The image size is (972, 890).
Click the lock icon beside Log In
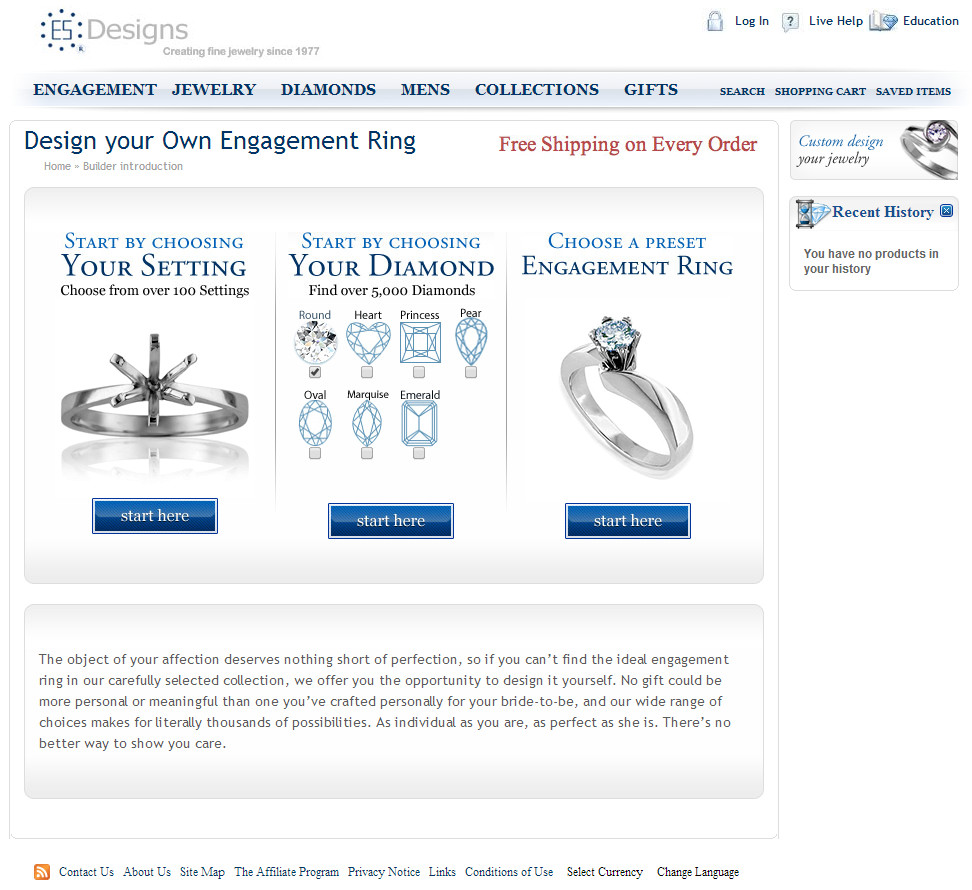(x=715, y=21)
